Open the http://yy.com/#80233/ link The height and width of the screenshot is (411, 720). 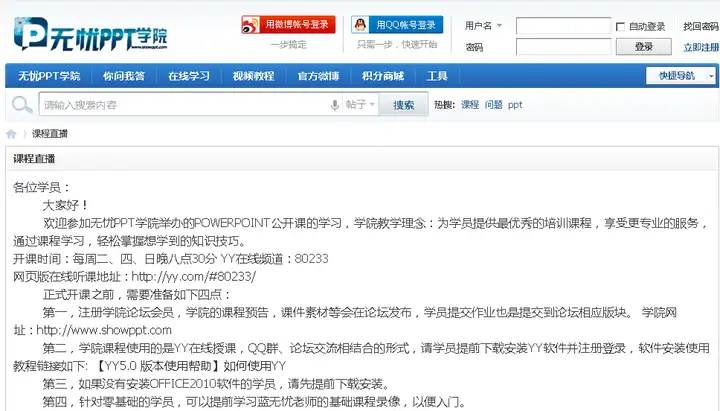[193, 277]
